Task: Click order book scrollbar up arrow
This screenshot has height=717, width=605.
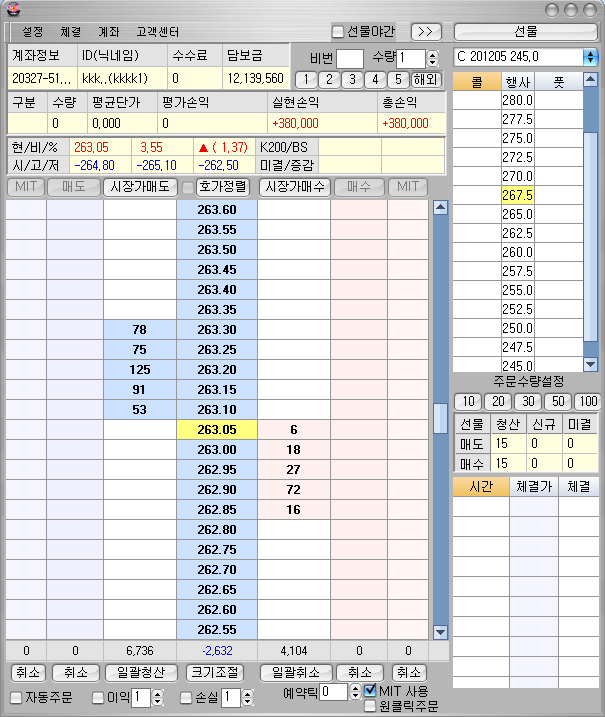Action: click(x=440, y=208)
